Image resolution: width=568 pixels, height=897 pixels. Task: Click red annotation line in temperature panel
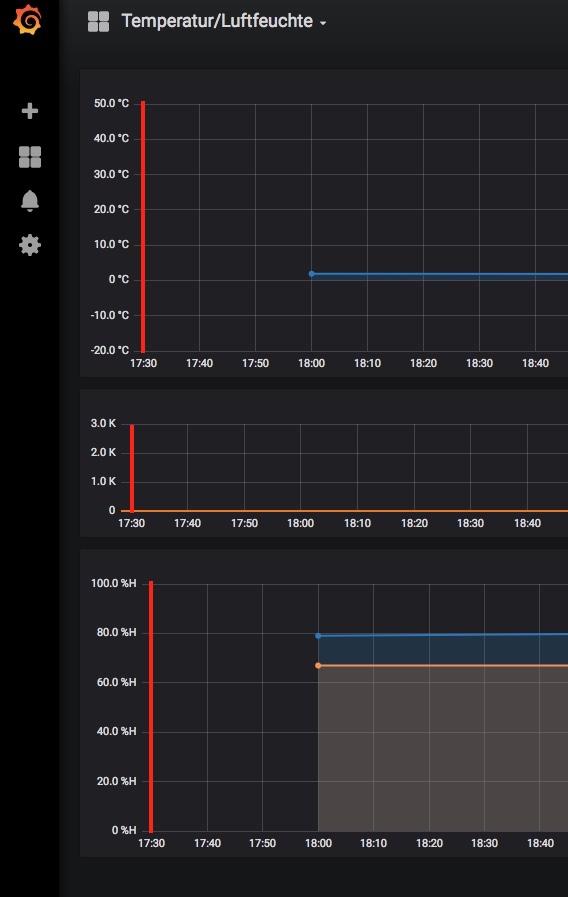[x=143, y=227]
